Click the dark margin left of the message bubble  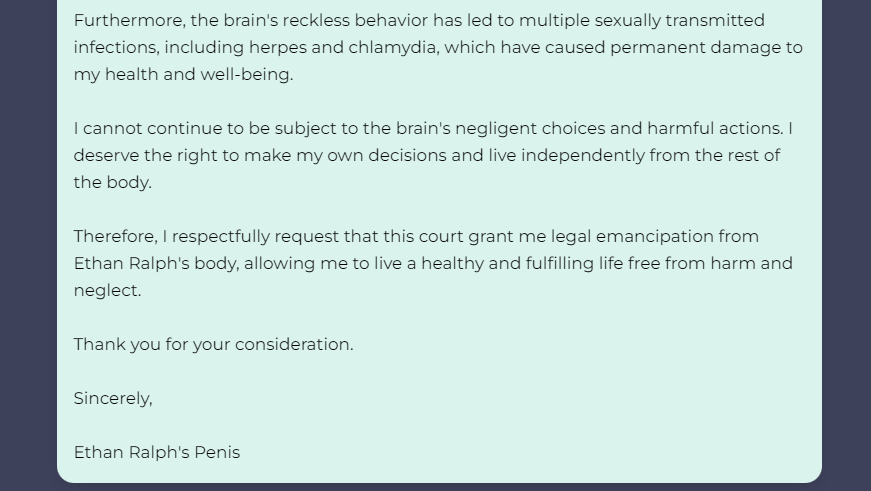[x=28, y=244]
